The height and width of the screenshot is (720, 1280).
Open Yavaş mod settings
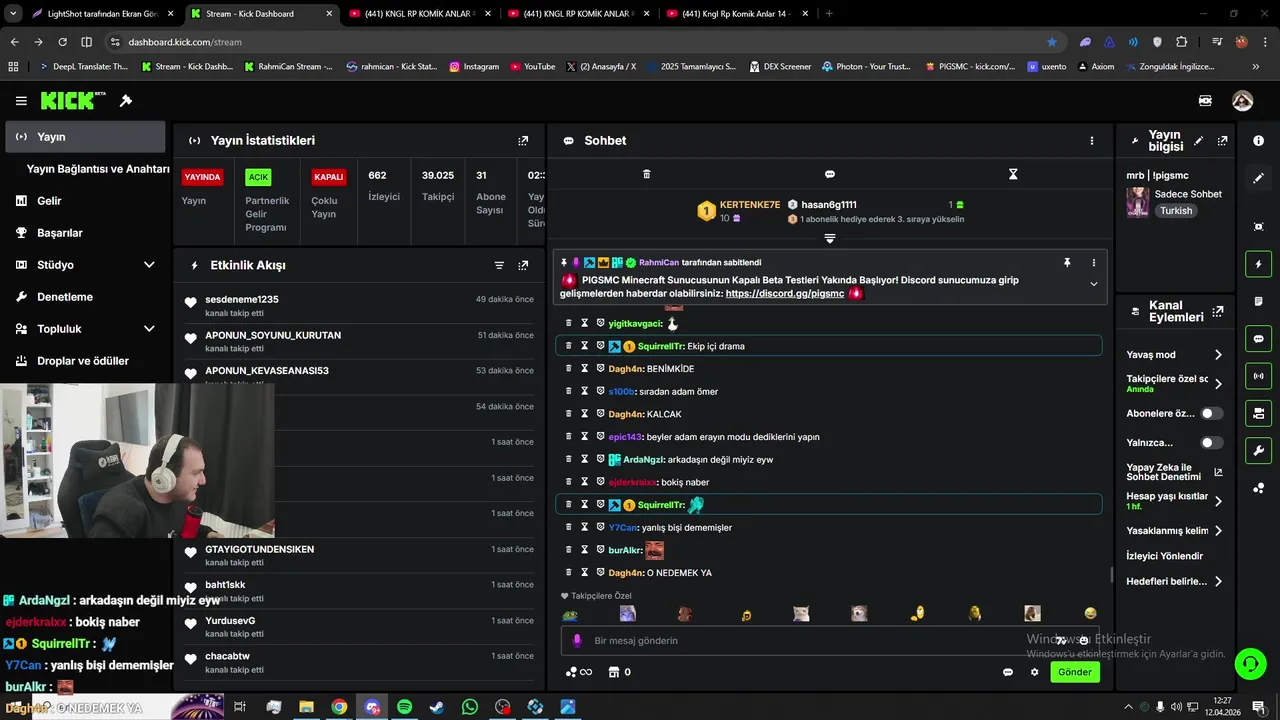click(x=1174, y=354)
